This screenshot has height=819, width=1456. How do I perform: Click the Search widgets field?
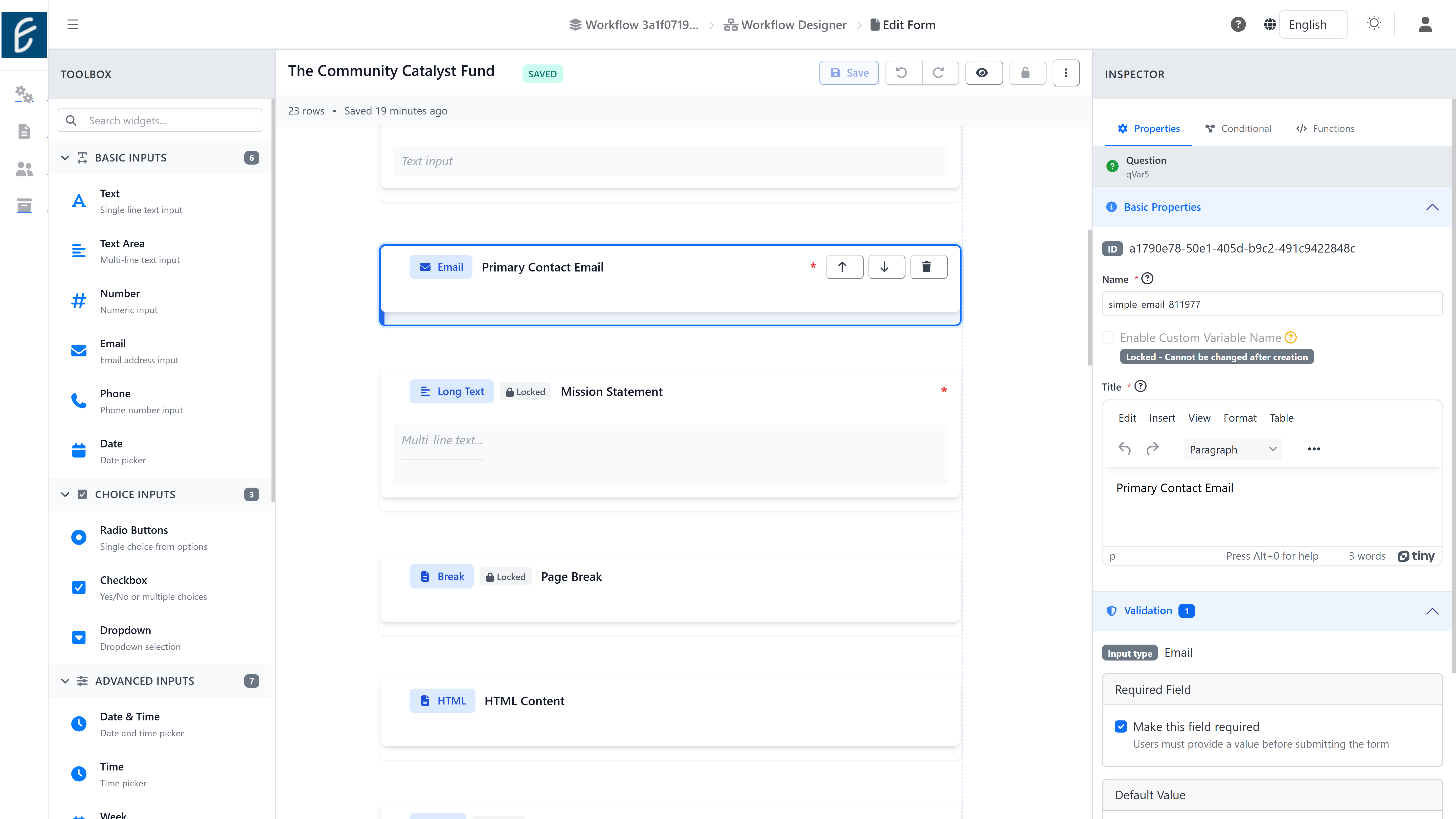point(160,120)
